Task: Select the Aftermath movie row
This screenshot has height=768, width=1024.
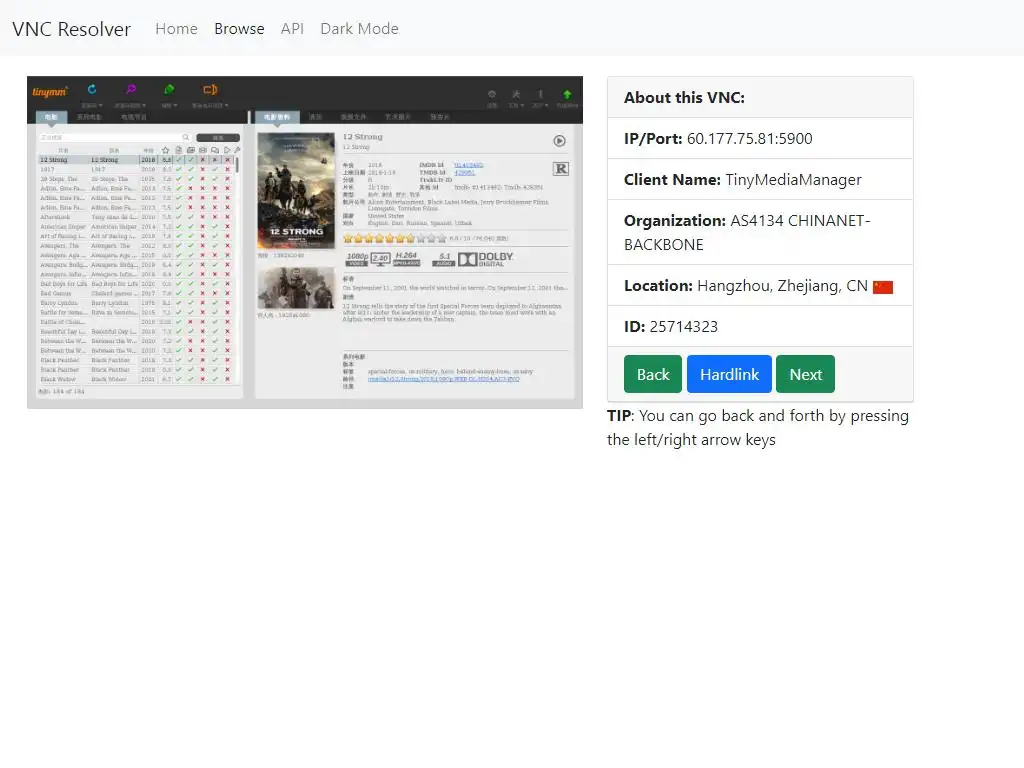Action: tap(136, 217)
